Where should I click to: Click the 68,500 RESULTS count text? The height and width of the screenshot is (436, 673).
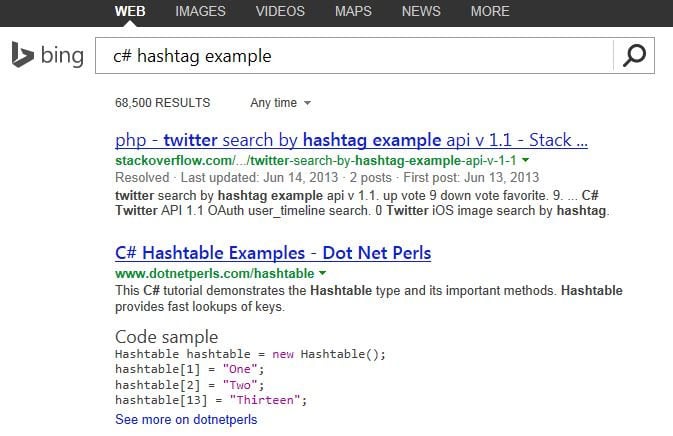163,103
